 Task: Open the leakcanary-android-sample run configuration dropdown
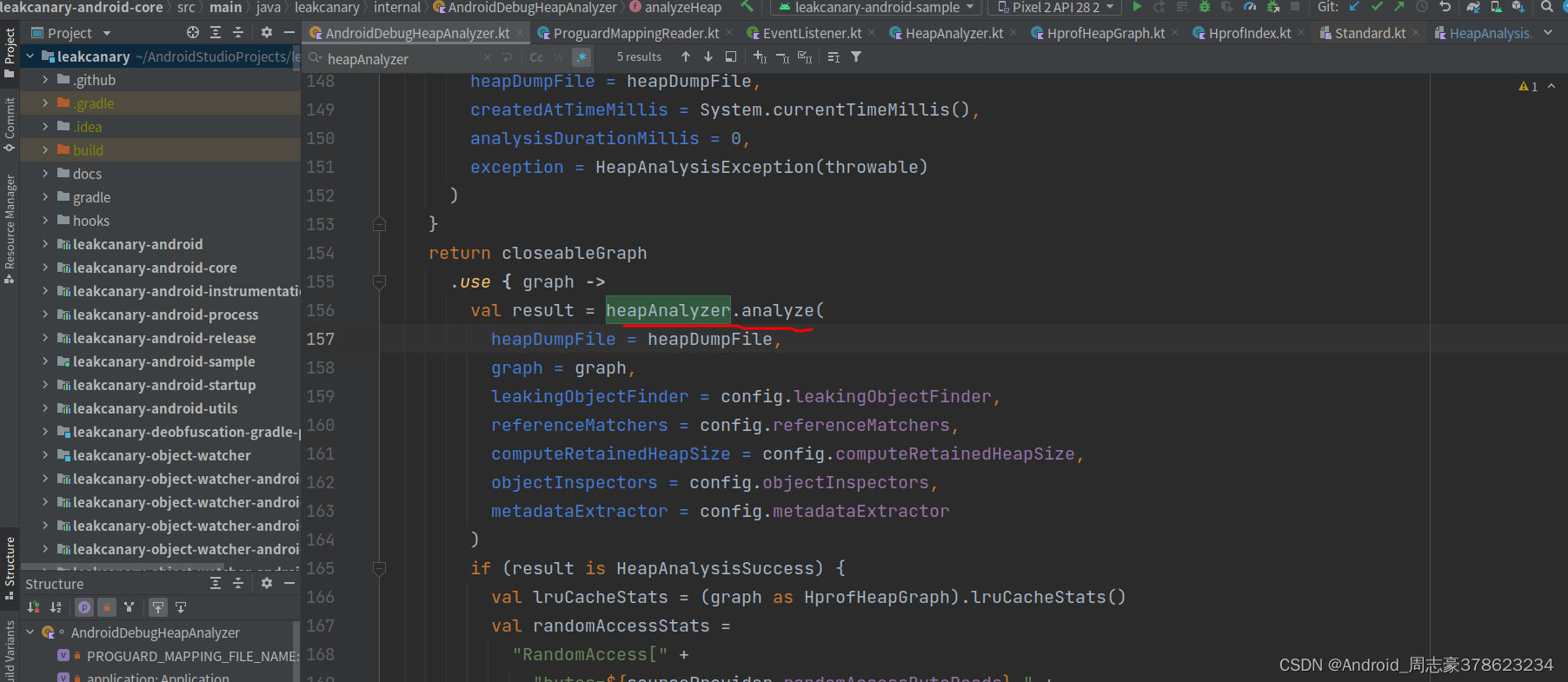pyautogui.click(x=876, y=7)
